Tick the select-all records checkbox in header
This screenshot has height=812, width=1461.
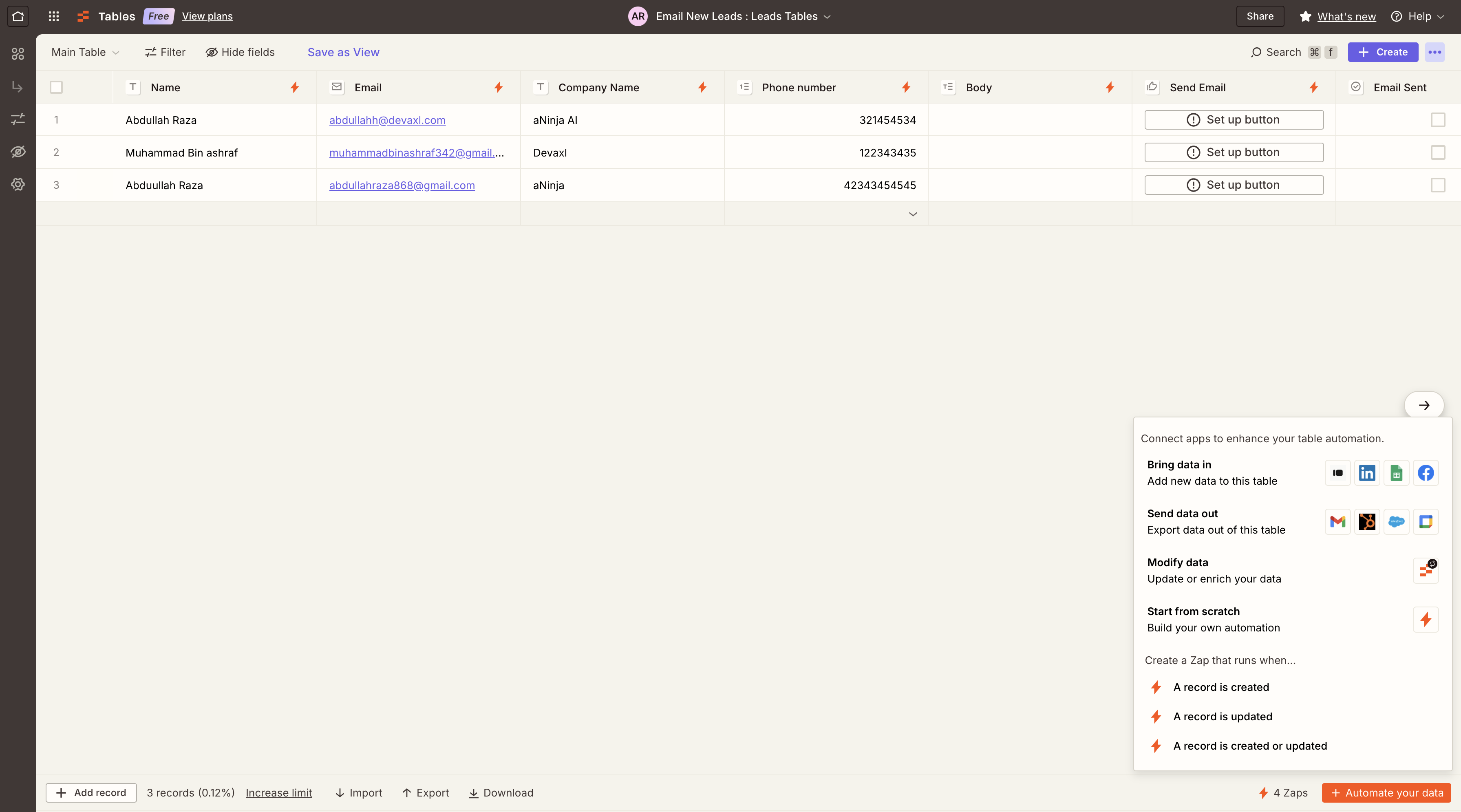pyautogui.click(x=56, y=87)
